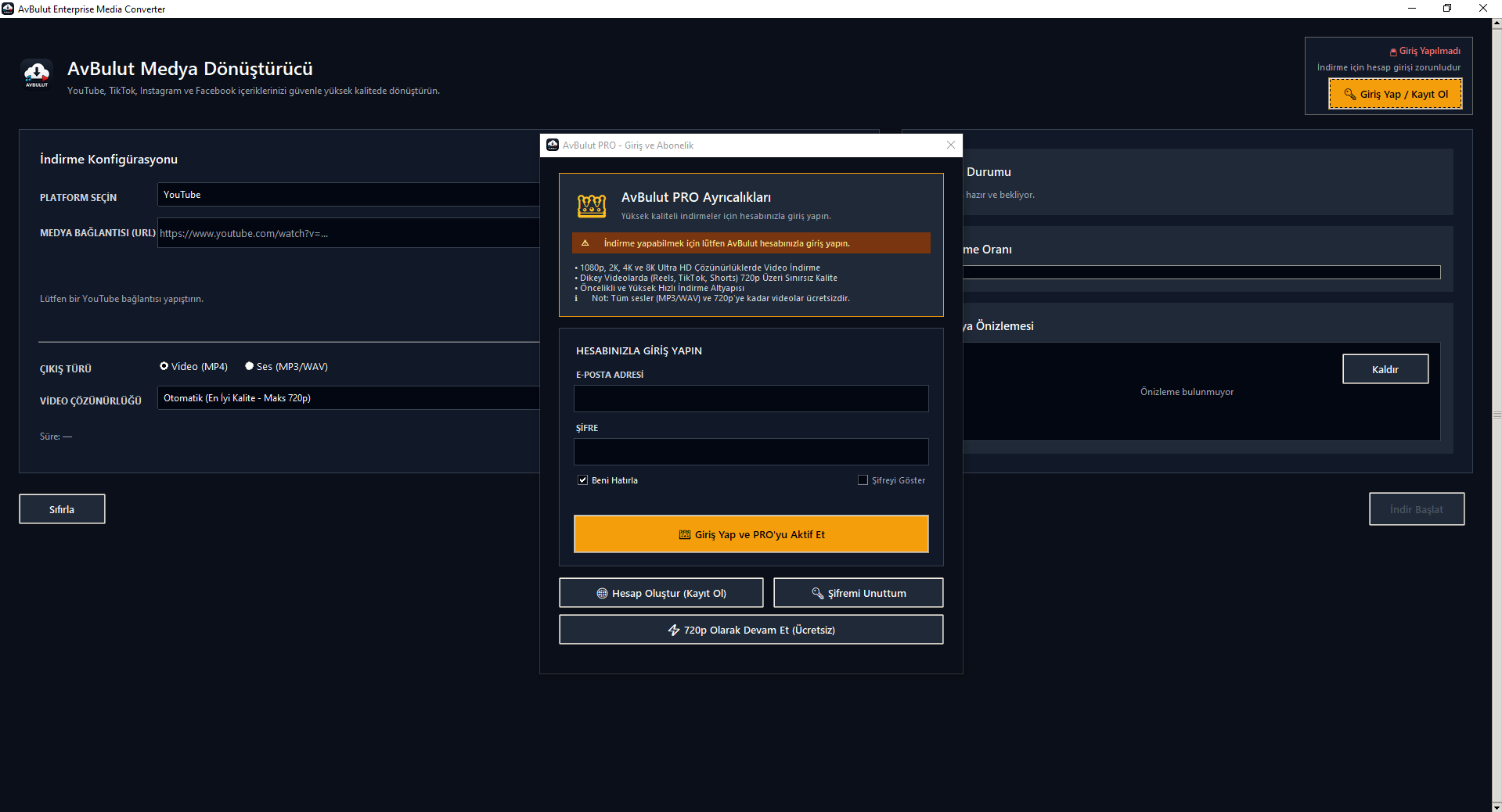Click the Önizleme bulunmuyor text
The width and height of the screenshot is (1502, 812).
1187,392
